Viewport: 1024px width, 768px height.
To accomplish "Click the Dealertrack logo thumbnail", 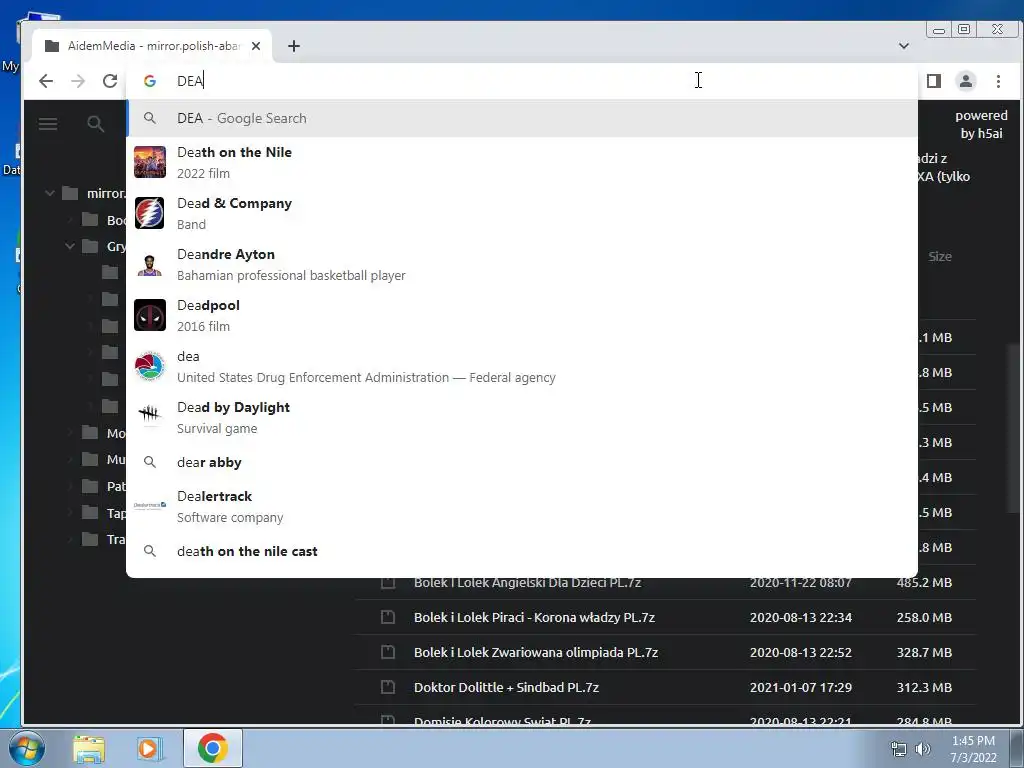I will pyautogui.click(x=150, y=505).
